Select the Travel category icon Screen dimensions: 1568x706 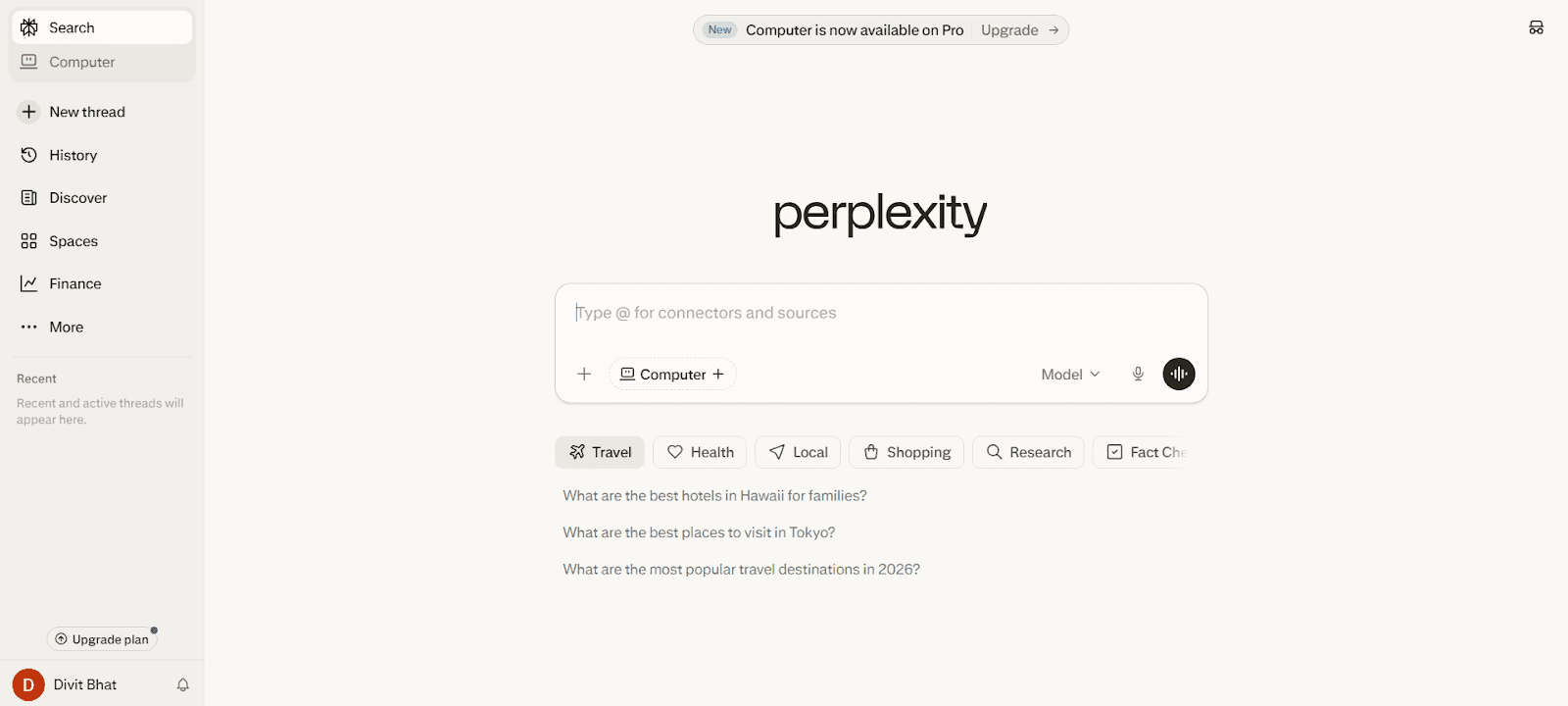577,452
